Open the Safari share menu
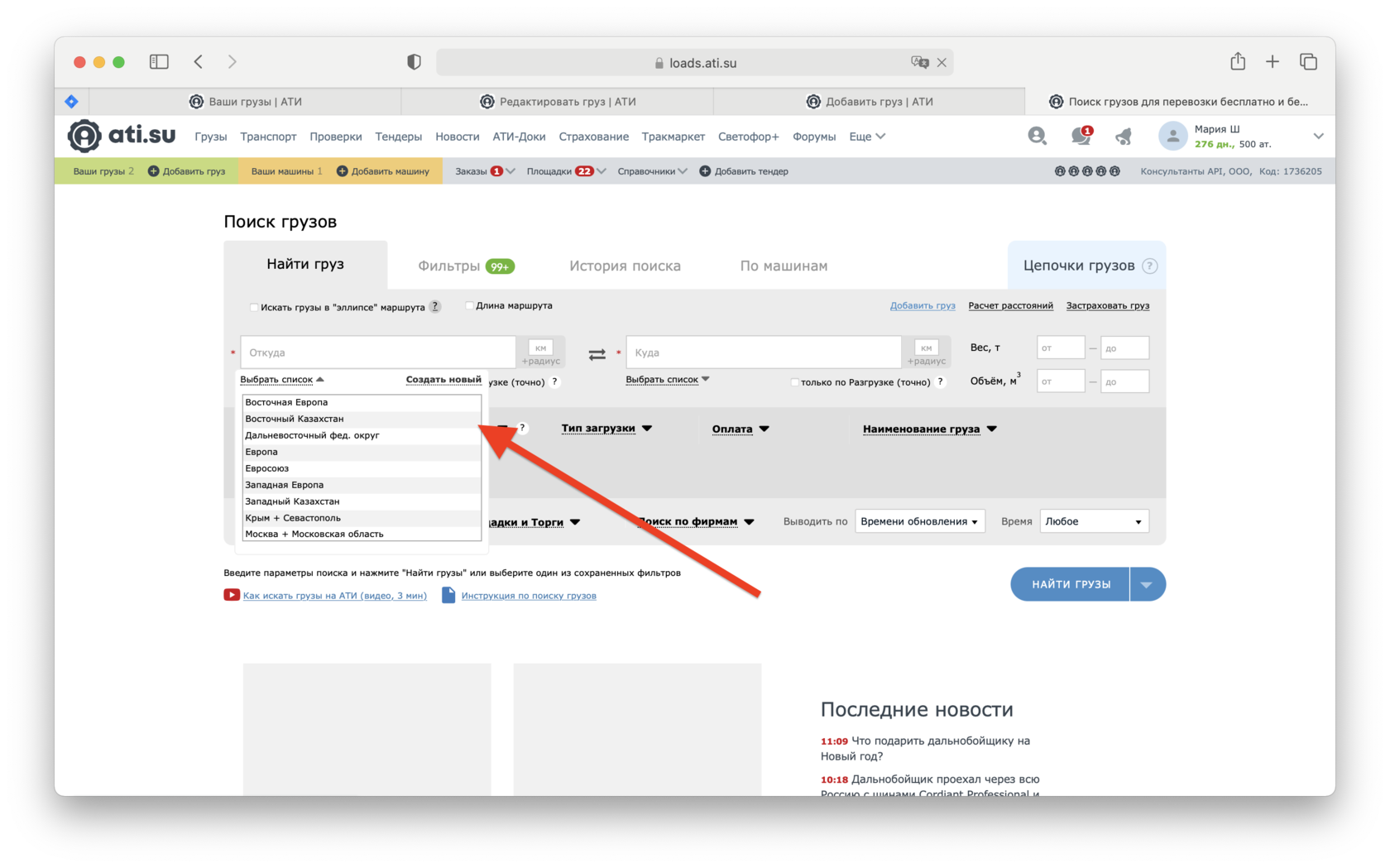 1238,61
